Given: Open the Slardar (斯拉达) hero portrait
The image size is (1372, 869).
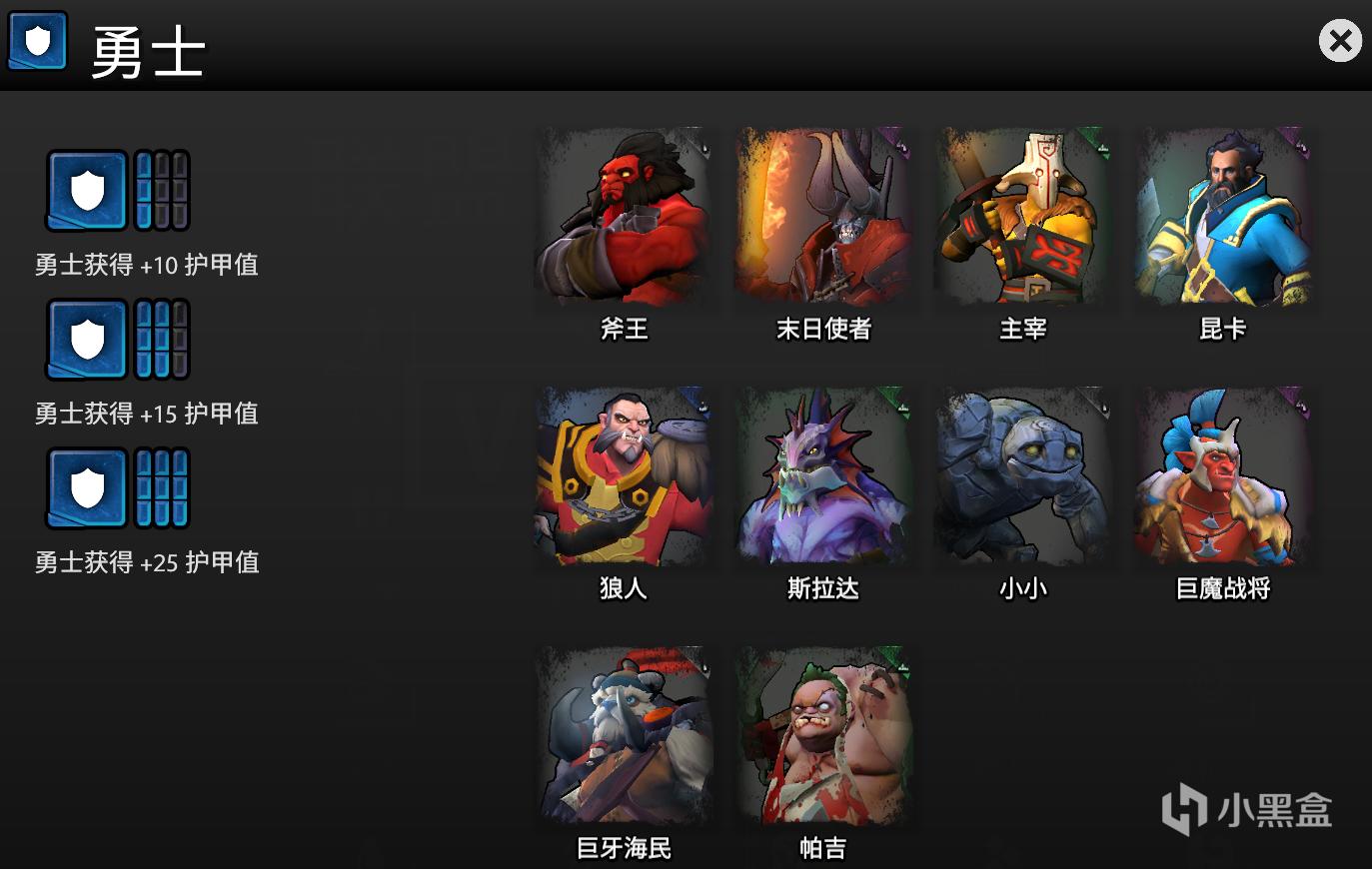Looking at the screenshot, I should click(x=823, y=475).
